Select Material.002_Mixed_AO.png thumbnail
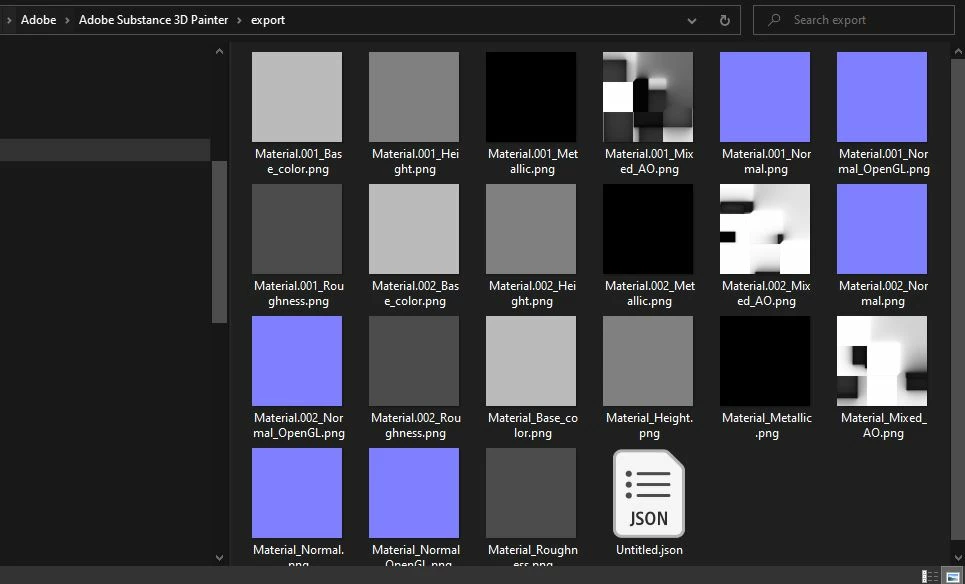 click(x=764, y=229)
